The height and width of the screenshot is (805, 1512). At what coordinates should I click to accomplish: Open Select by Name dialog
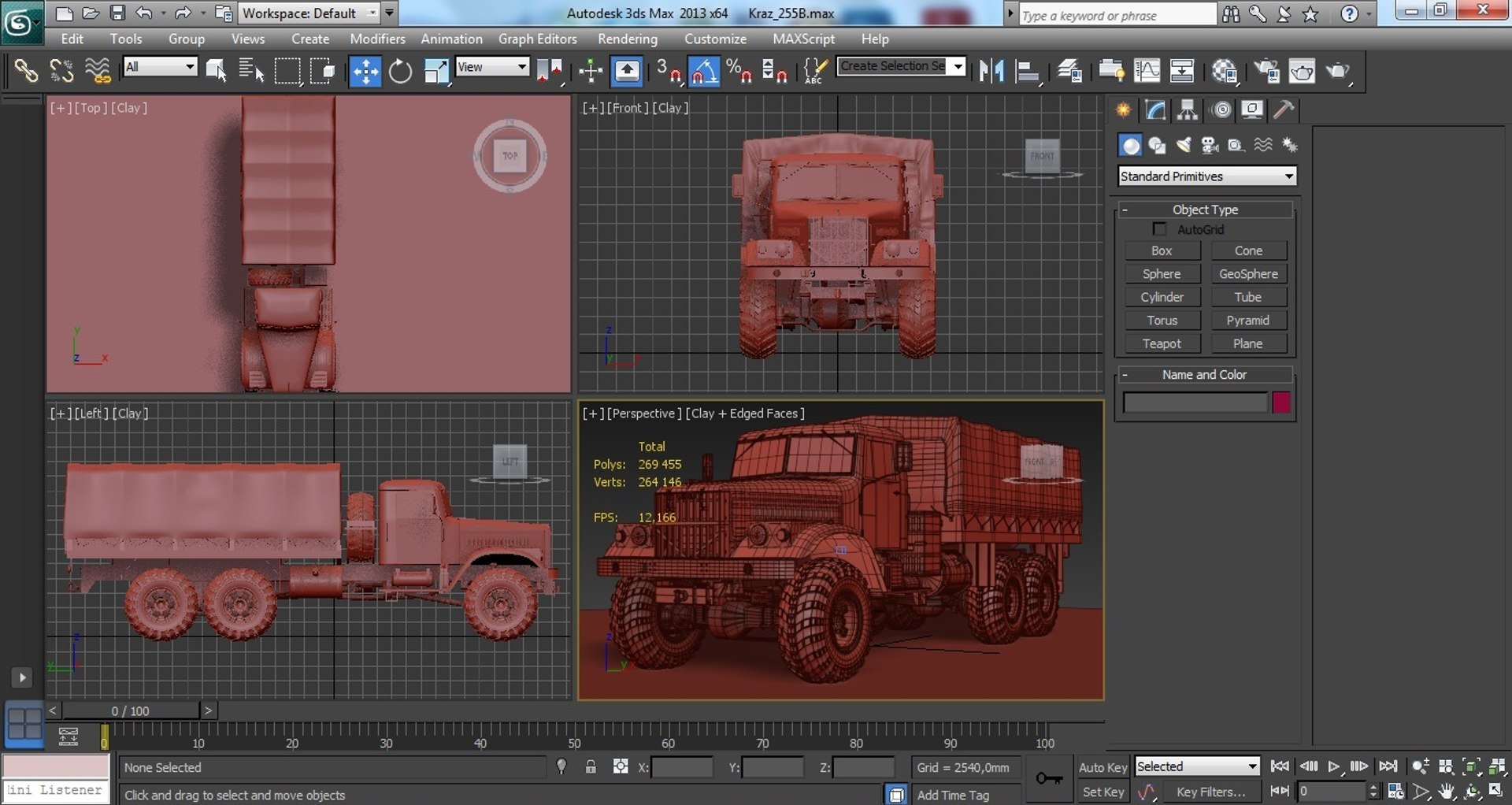(251, 72)
